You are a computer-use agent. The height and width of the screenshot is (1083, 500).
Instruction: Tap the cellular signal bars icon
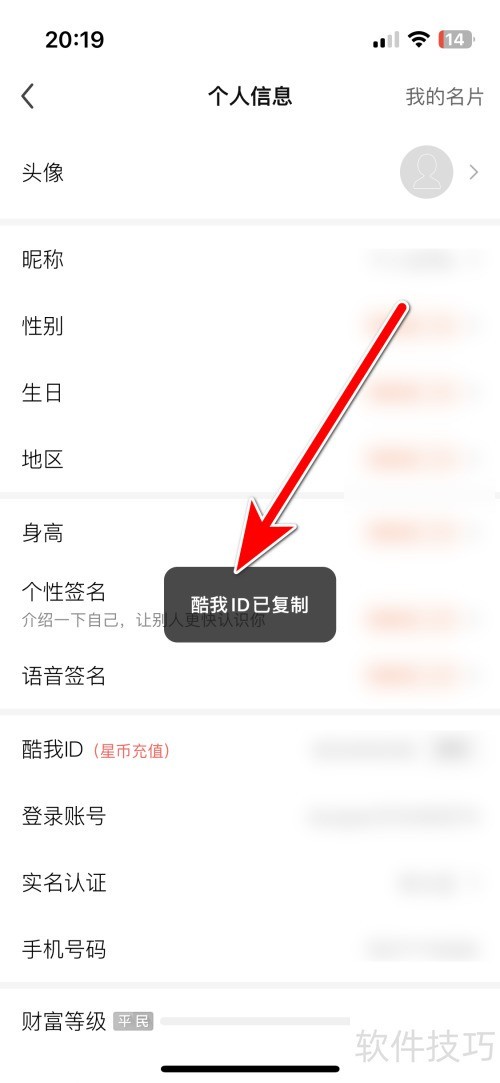385,40
